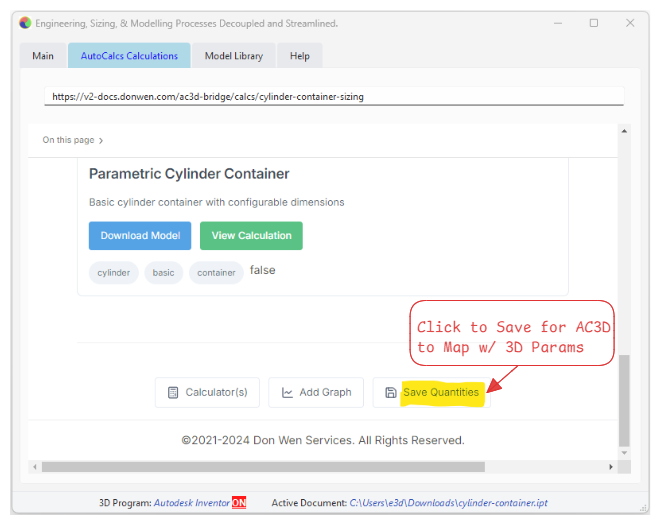Click the Calculator(s) label

[x=216, y=392]
